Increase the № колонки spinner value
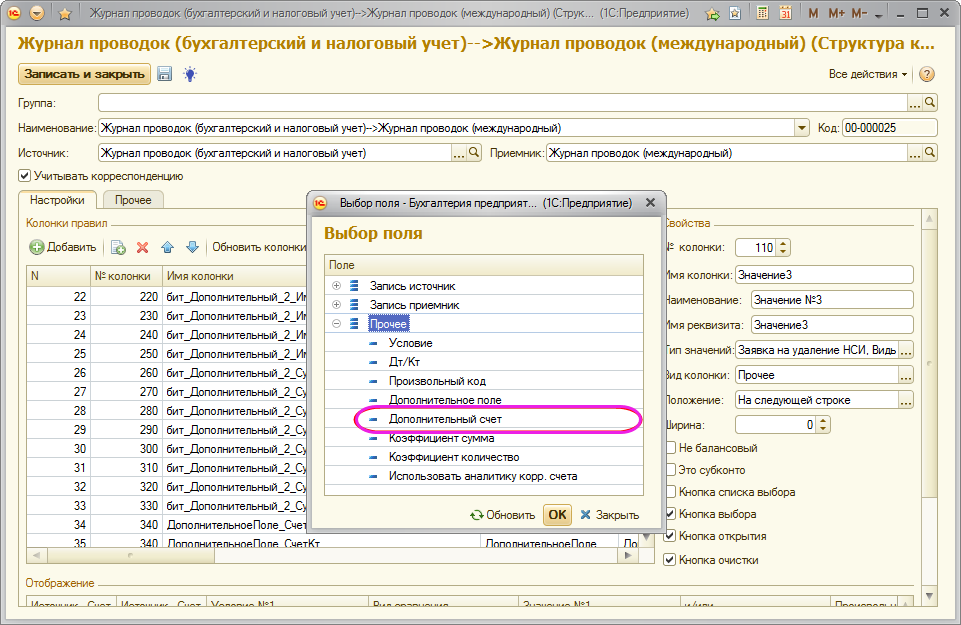961x625 pixels. tap(783, 243)
